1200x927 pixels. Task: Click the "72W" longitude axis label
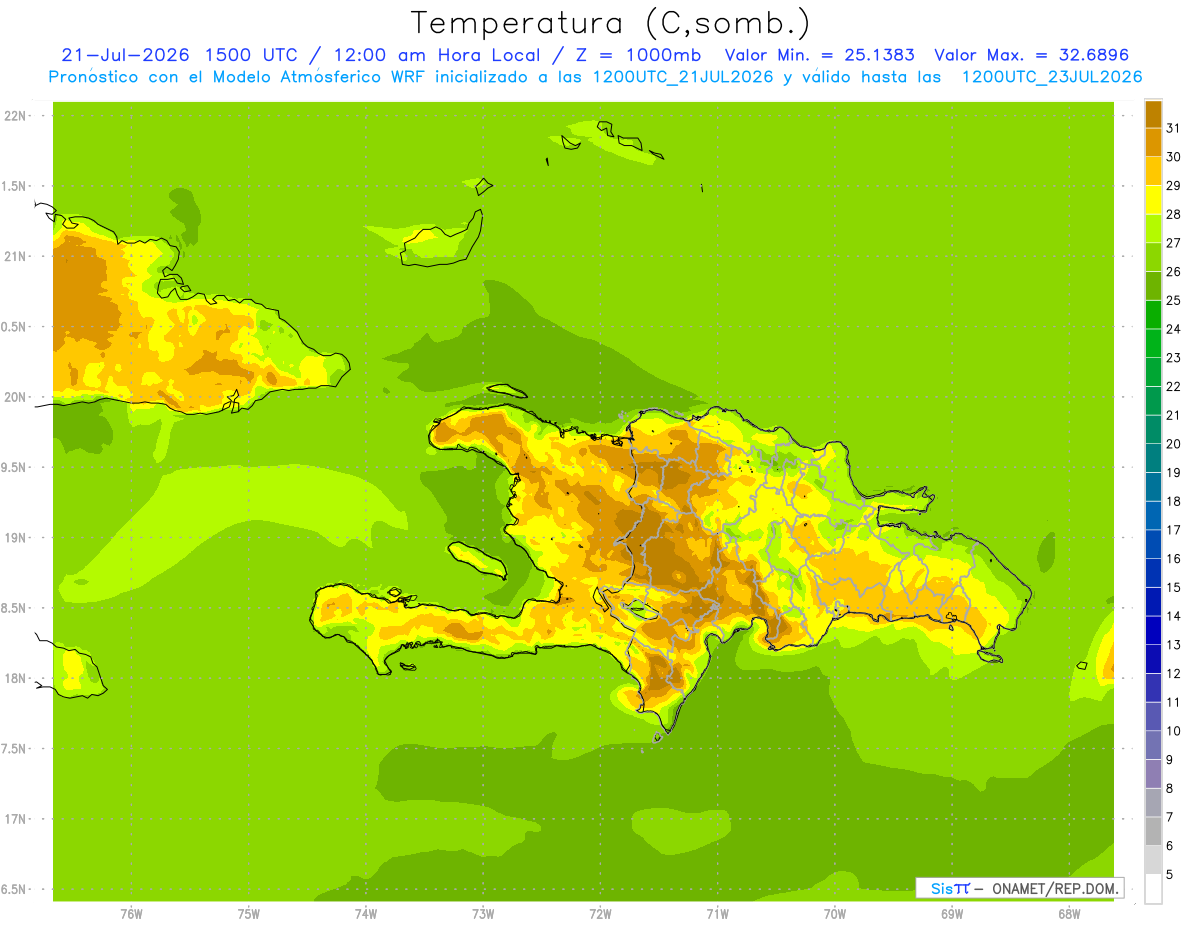(600, 913)
